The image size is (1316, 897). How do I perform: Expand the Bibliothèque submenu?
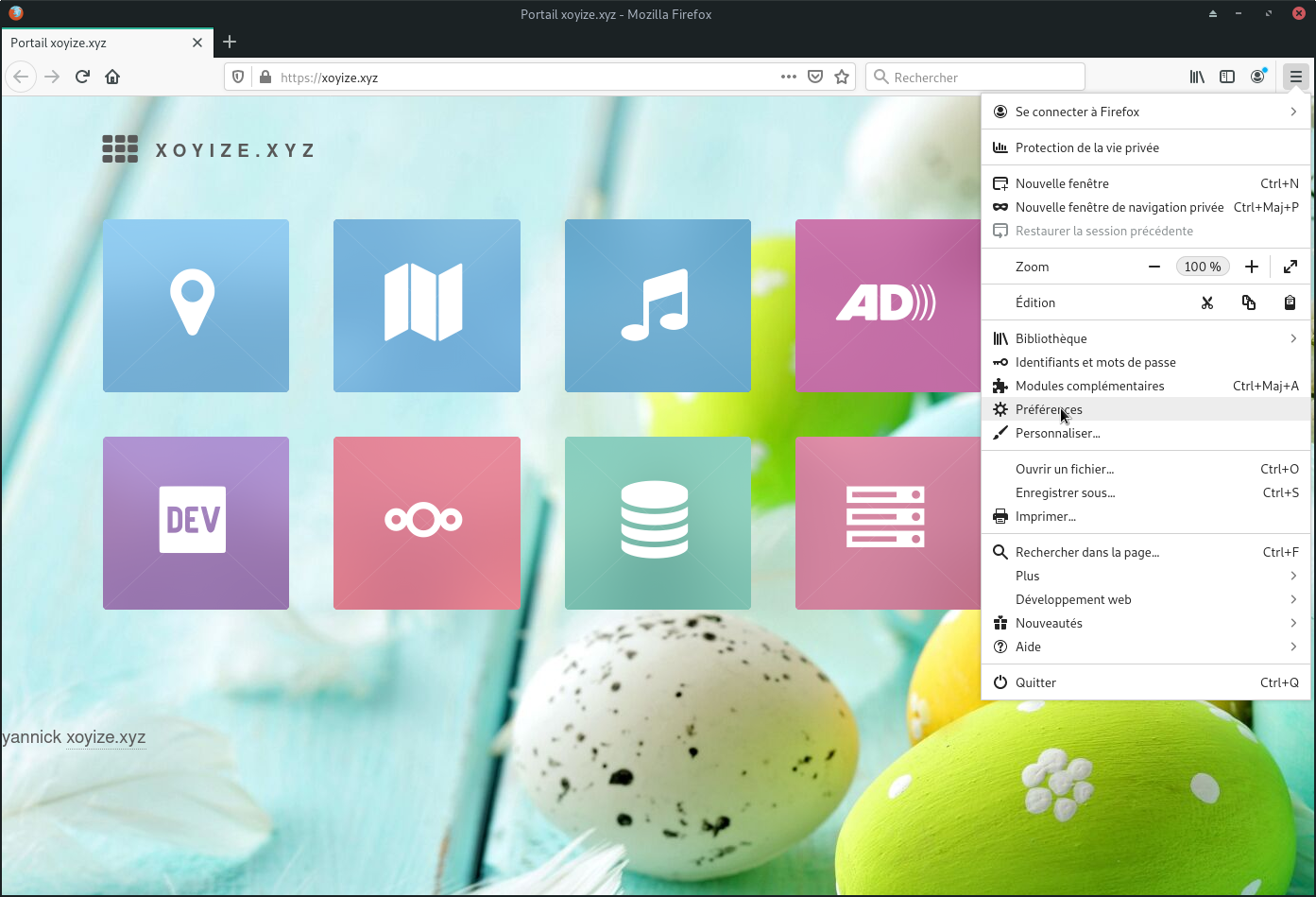(1293, 338)
